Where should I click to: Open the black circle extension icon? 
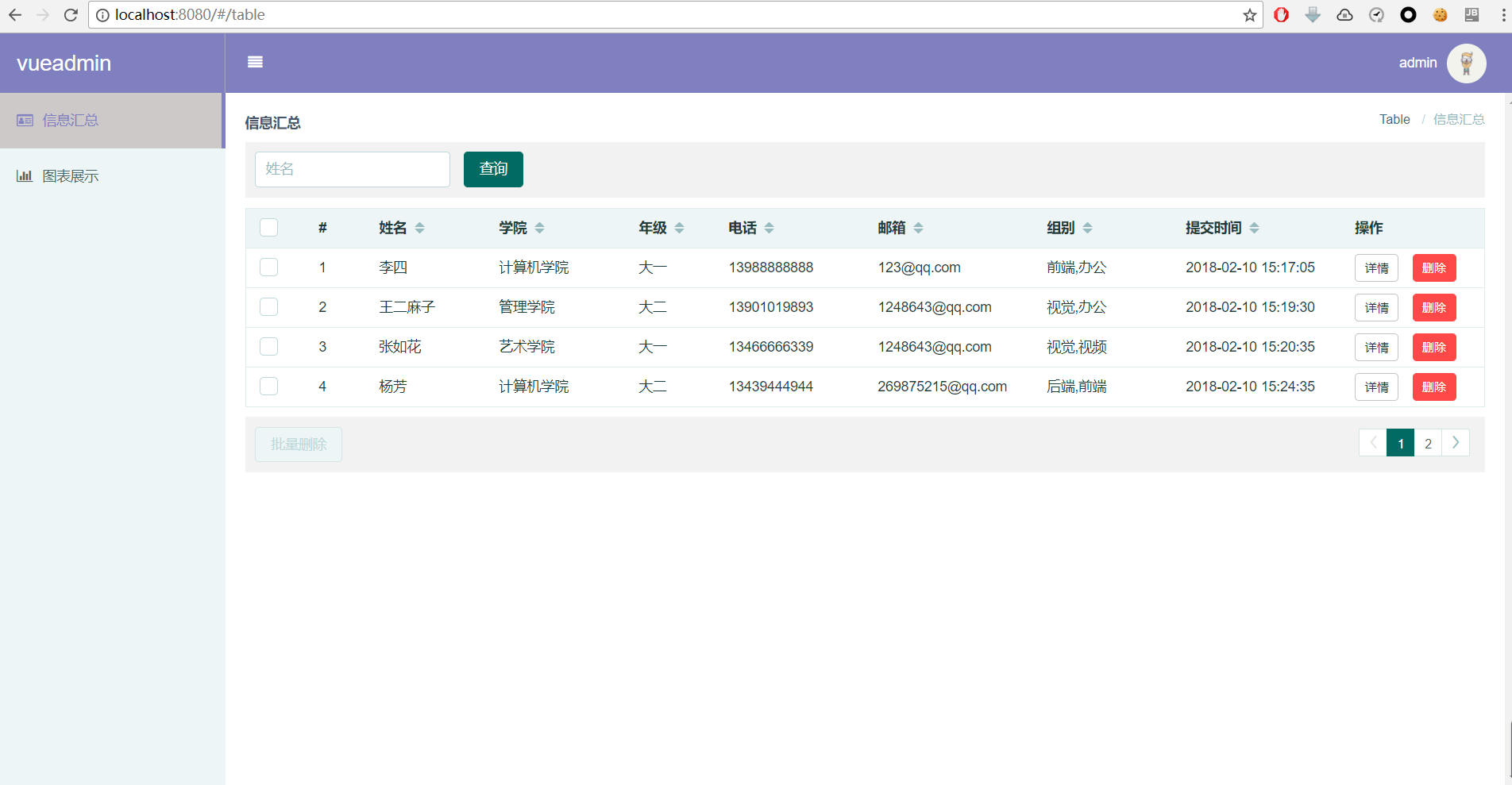1408,15
